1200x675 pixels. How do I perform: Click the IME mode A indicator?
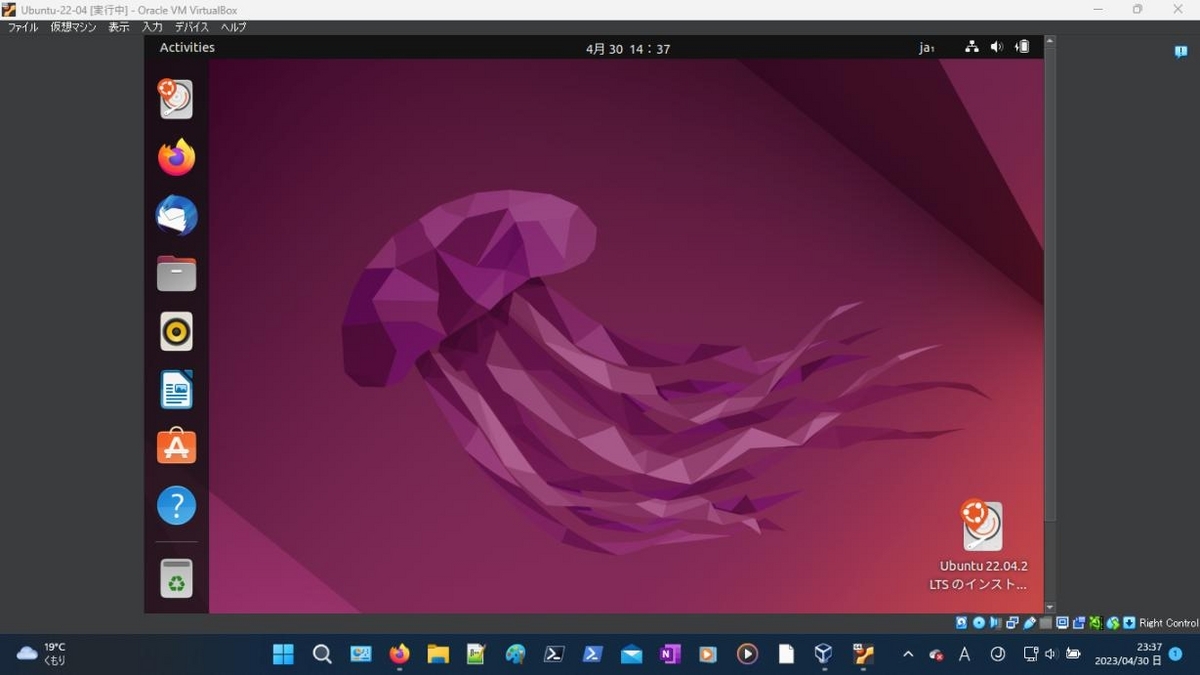point(965,654)
